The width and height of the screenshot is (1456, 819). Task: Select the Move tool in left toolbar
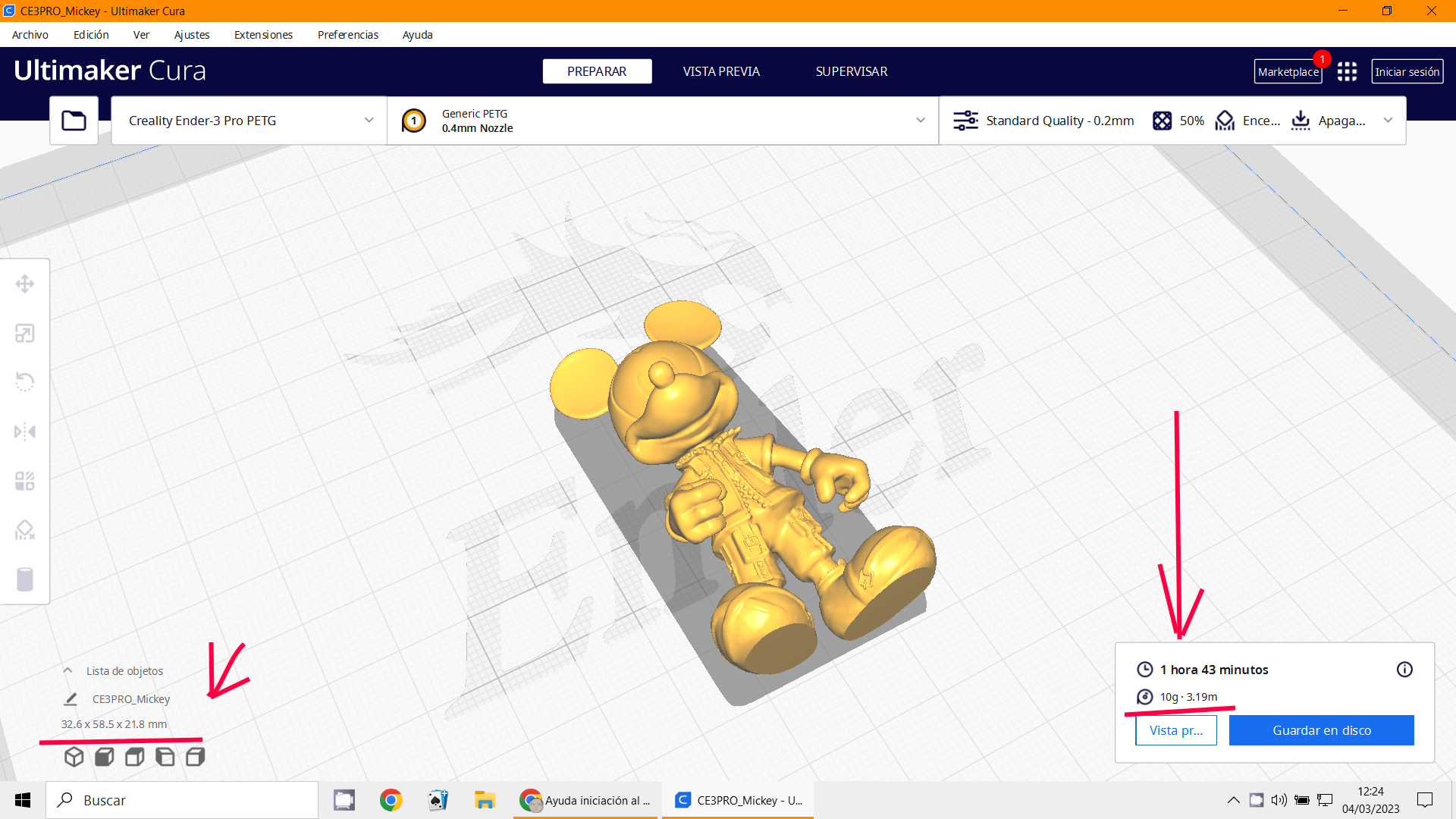[x=25, y=284]
